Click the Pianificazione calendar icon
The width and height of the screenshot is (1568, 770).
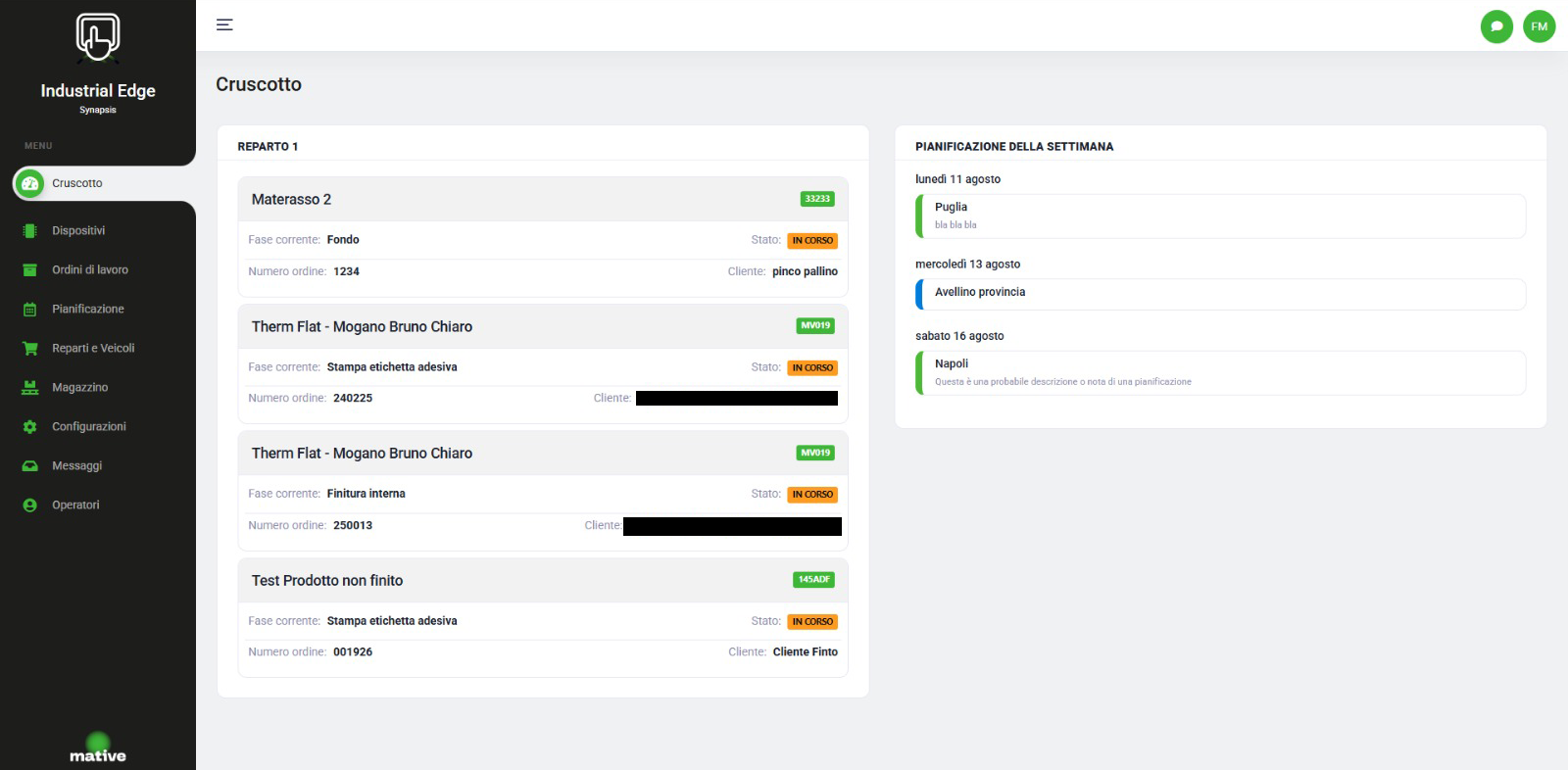pyautogui.click(x=30, y=310)
